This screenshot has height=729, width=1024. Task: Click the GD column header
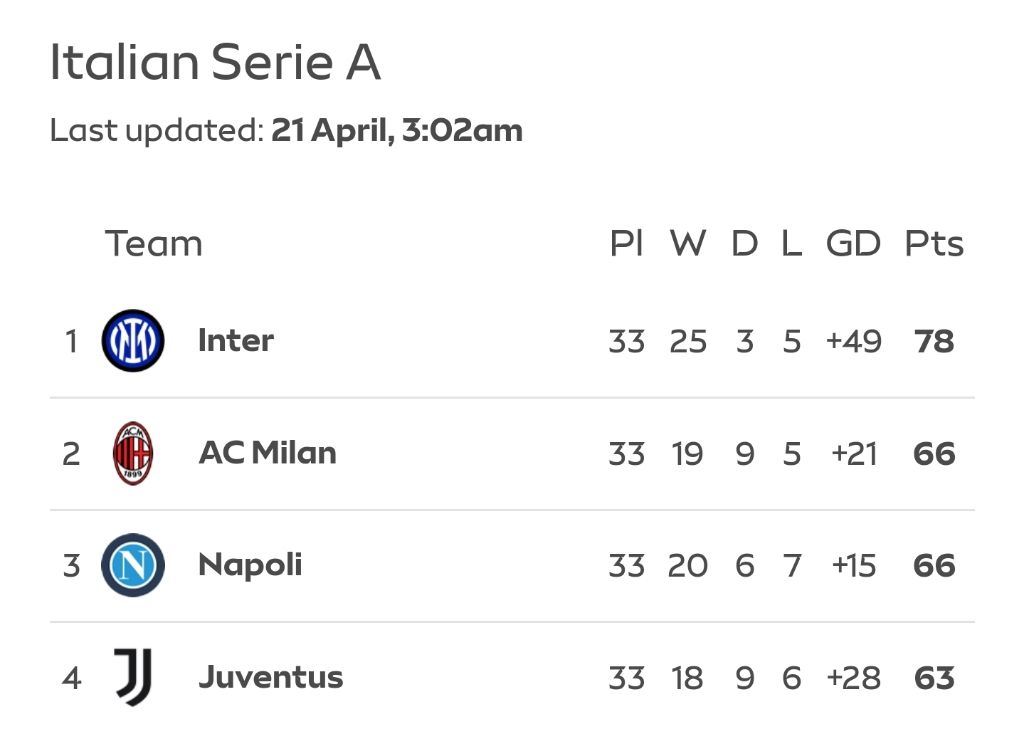point(853,244)
